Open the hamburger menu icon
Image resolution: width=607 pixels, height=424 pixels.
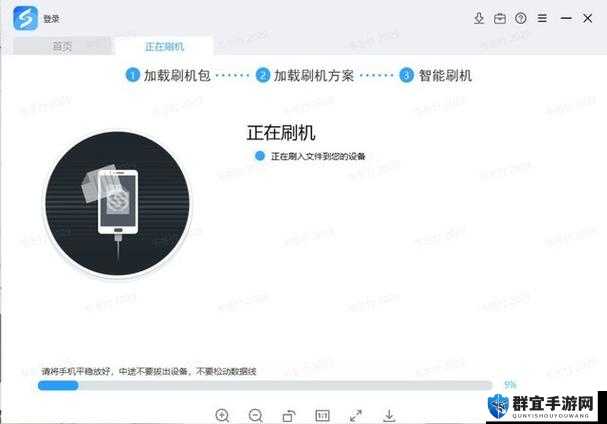pyautogui.click(x=542, y=18)
